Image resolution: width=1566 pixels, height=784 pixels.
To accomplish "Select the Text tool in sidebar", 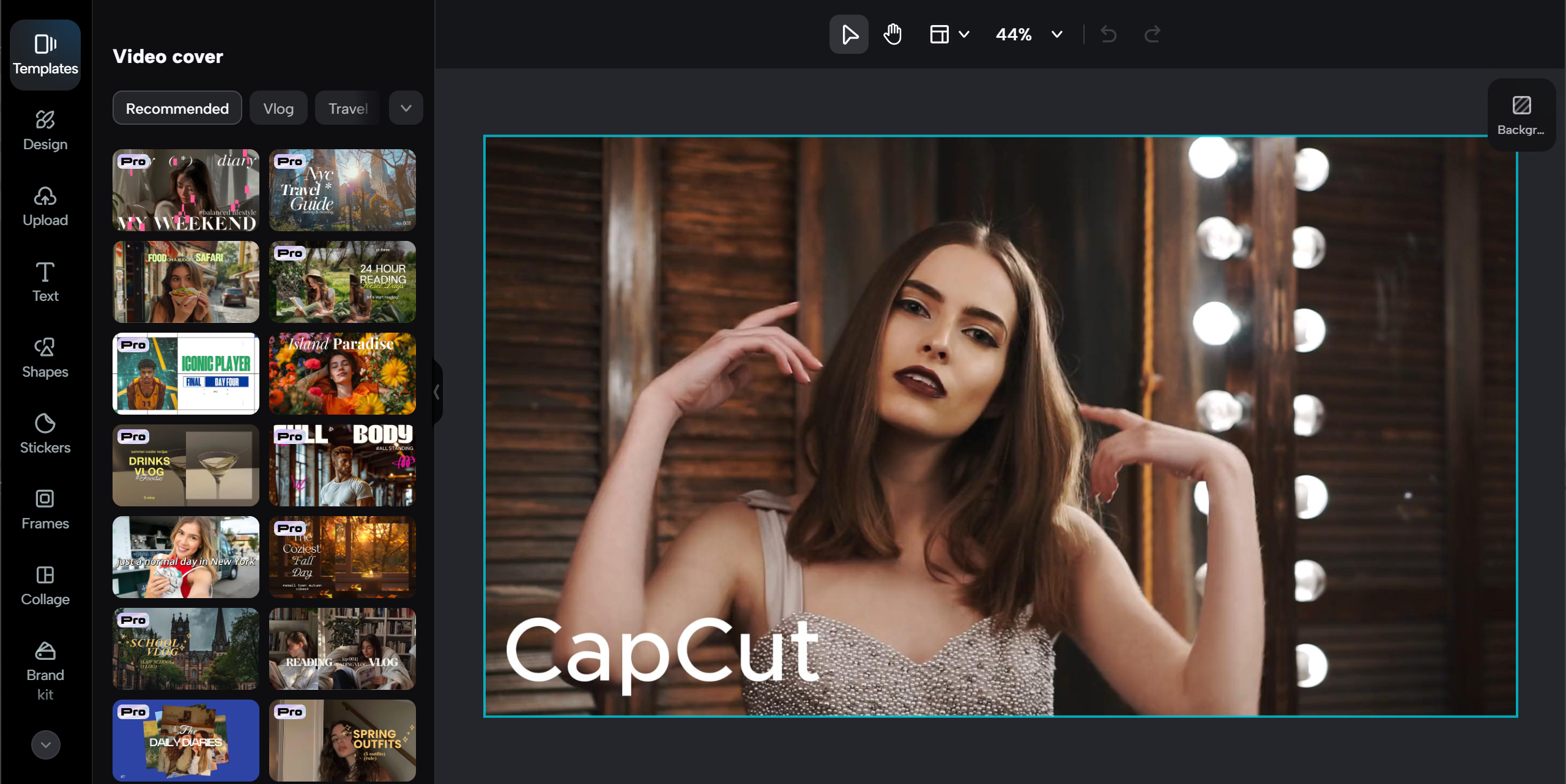I will click(45, 282).
